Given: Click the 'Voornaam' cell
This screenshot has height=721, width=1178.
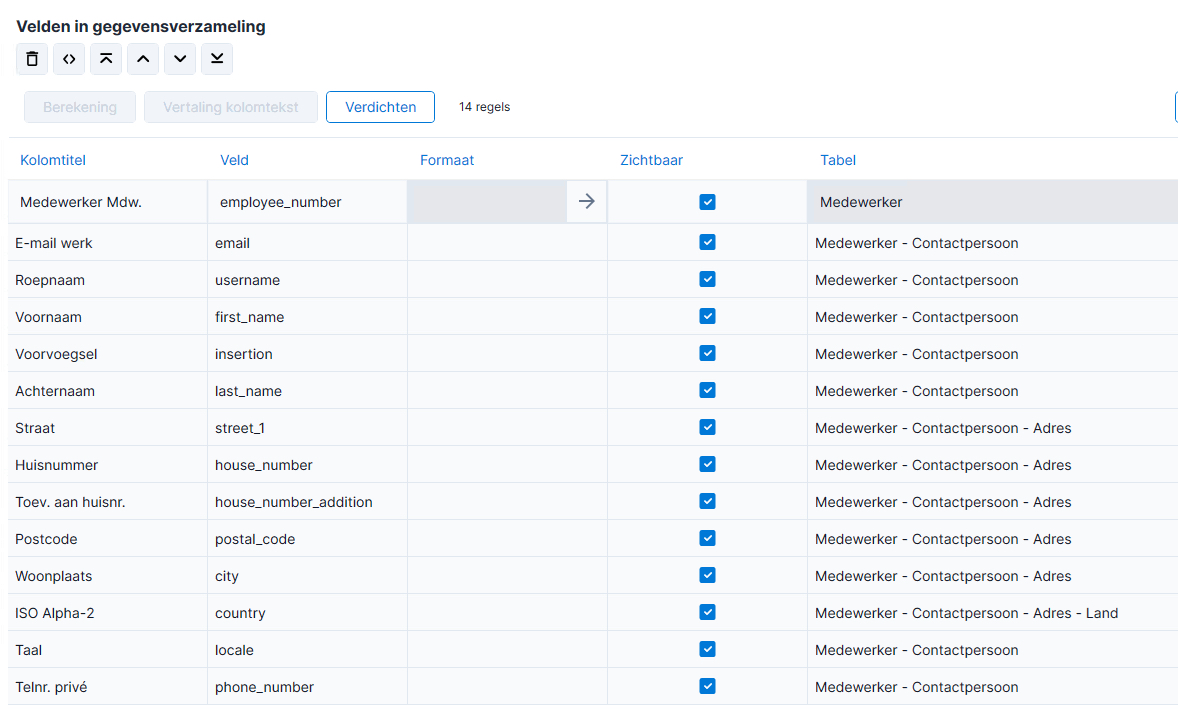Looking at the screenshot, I should pyautogui.click(x=107, y=317).
